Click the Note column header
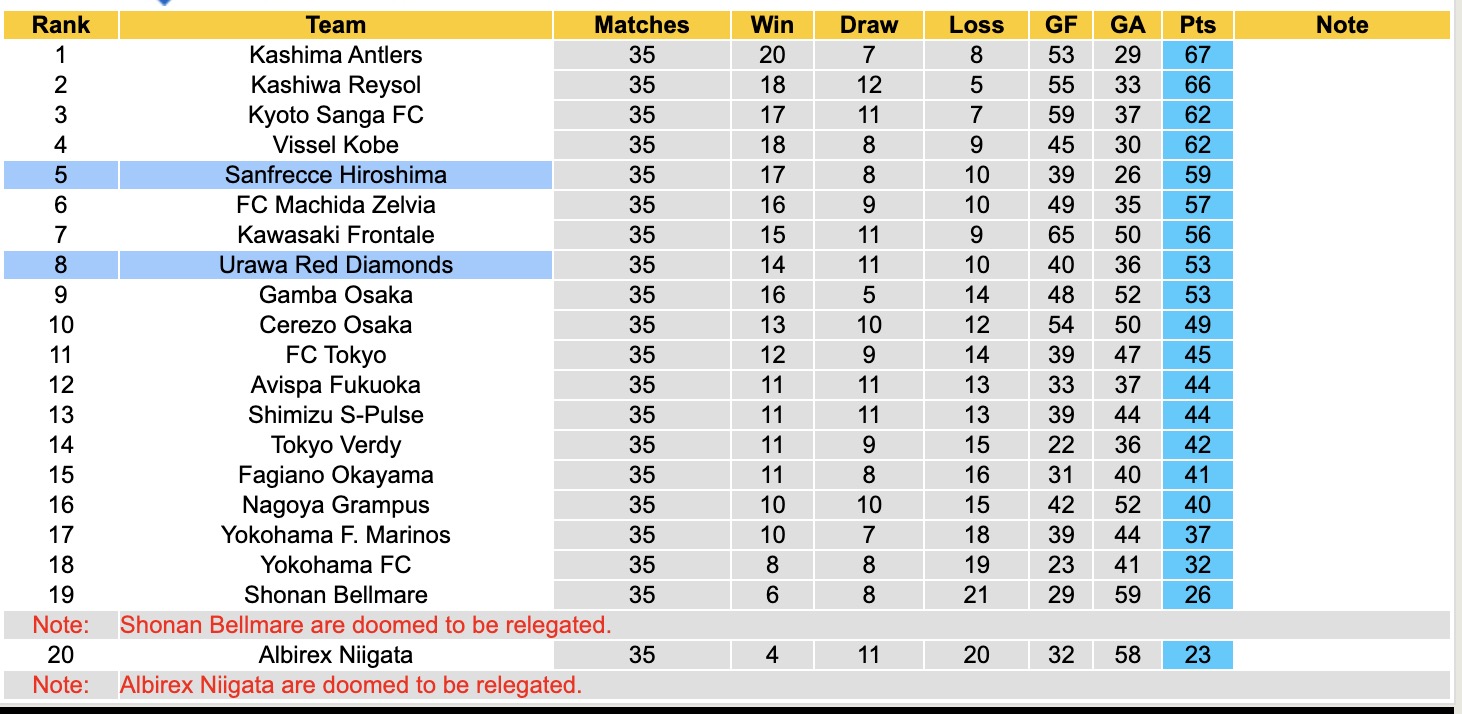Screen dimensions: 1462x714 coord(1342,25)
